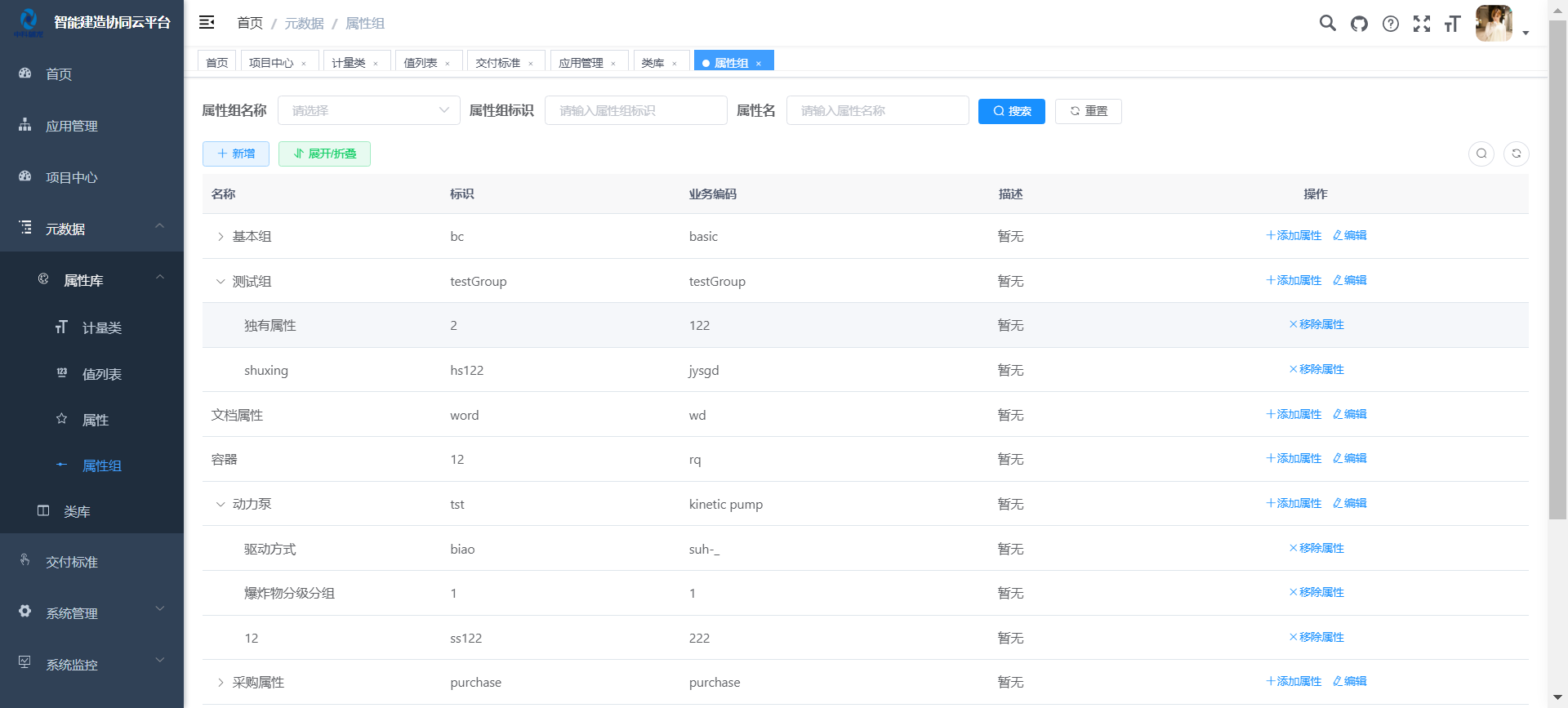Click the 新增 button

click(236, 154)
